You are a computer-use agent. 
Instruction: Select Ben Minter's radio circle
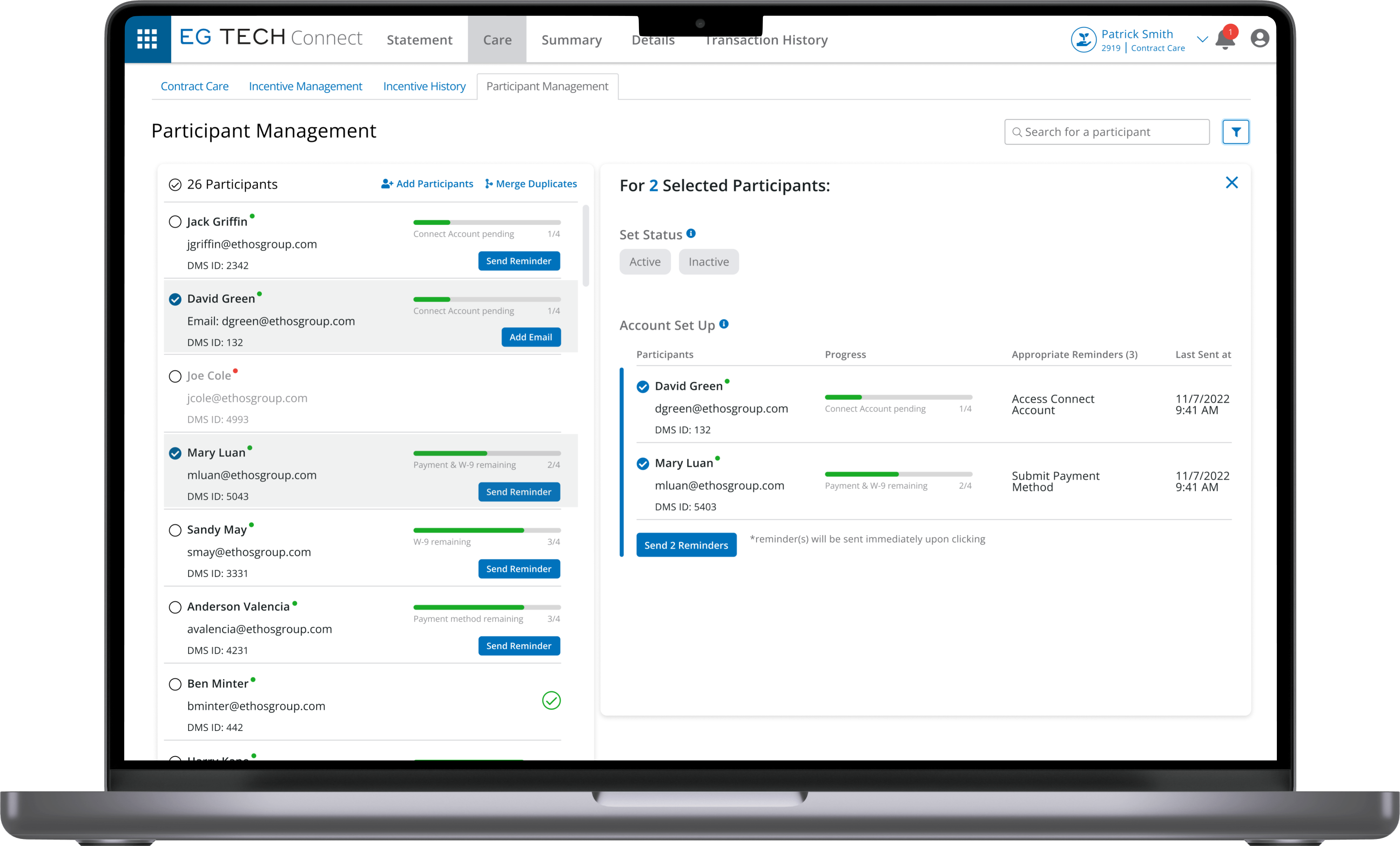coord(175,684)
